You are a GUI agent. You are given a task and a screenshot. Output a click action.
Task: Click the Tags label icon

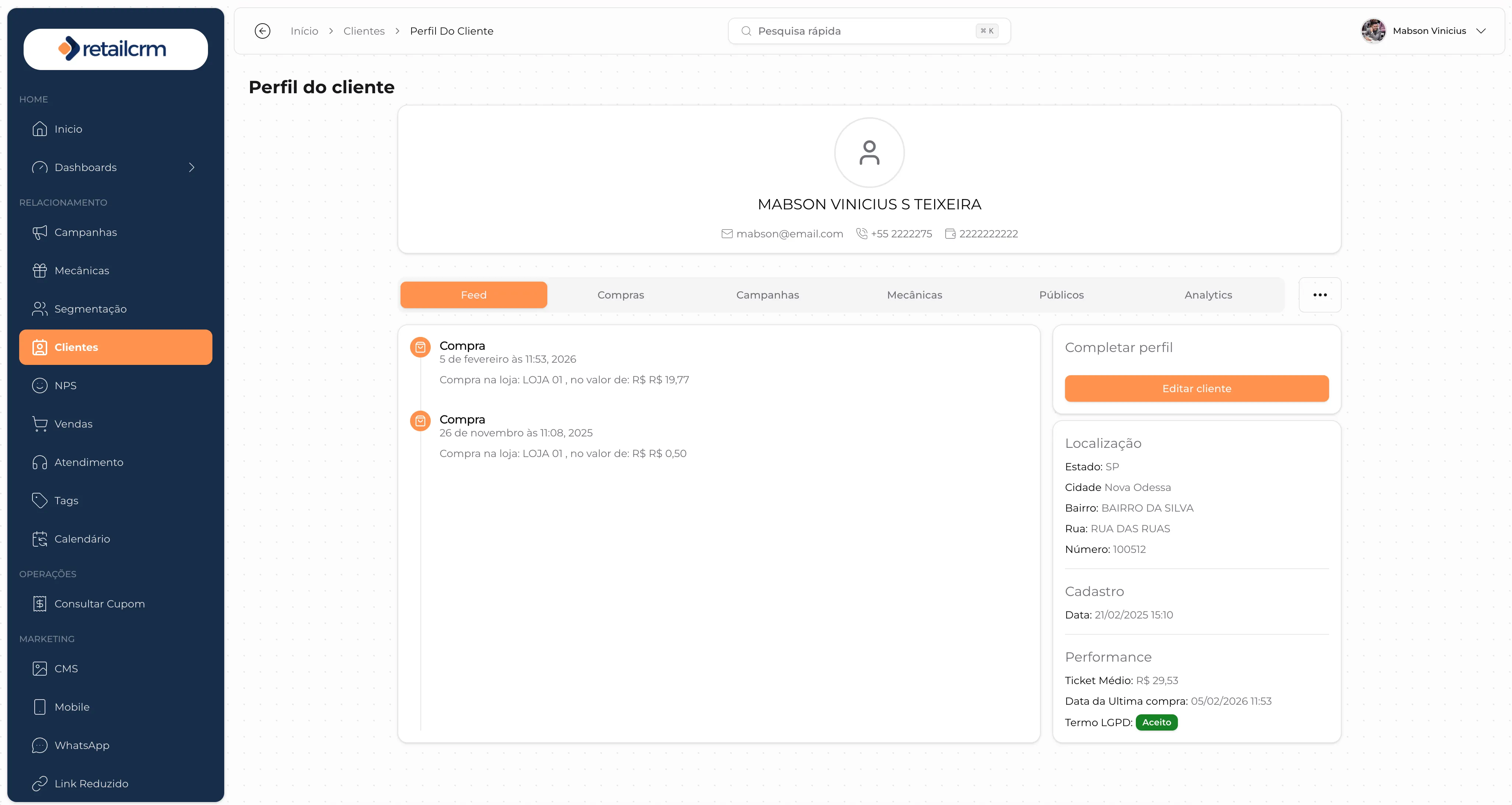click(39, 501)
